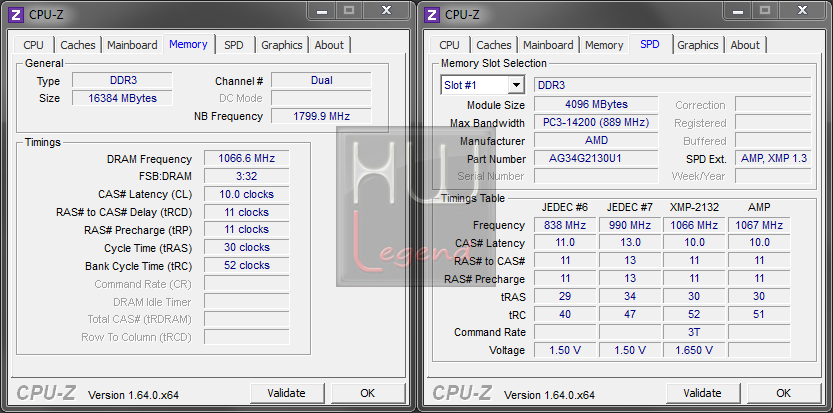Close the left CPU-Z window
Image resolution: width=833 pixels, height=413 pixels.
tap(386, 10)
